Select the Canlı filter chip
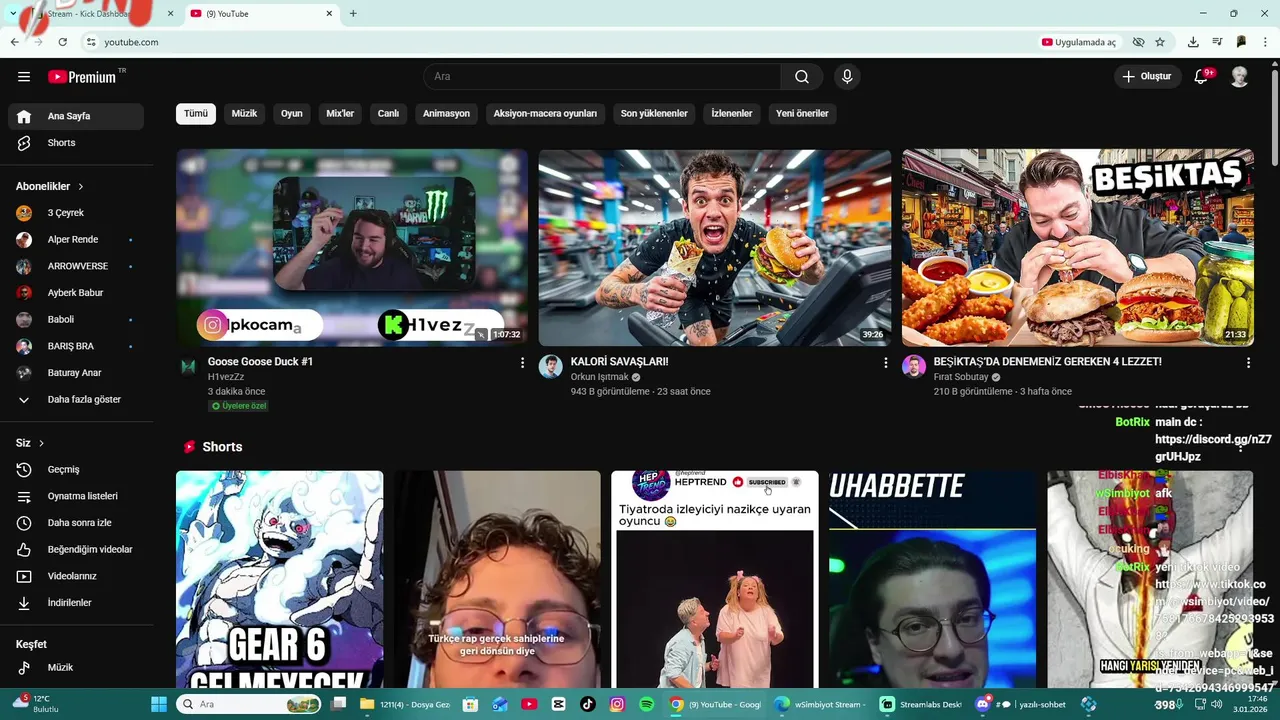Image resolution: width=1280 pixels, height=720 pixels. coord(388,114)
